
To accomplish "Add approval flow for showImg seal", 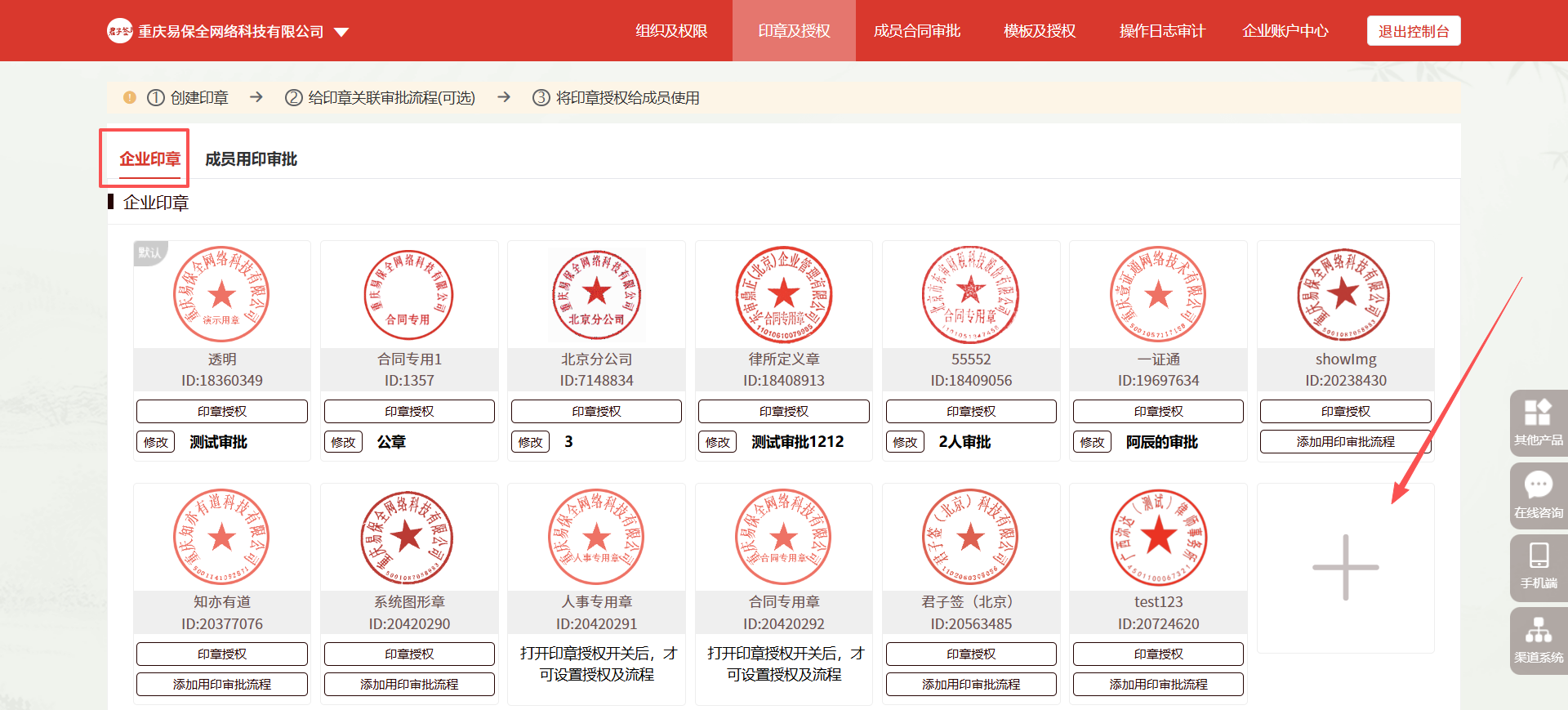I will click(1345, 442).
